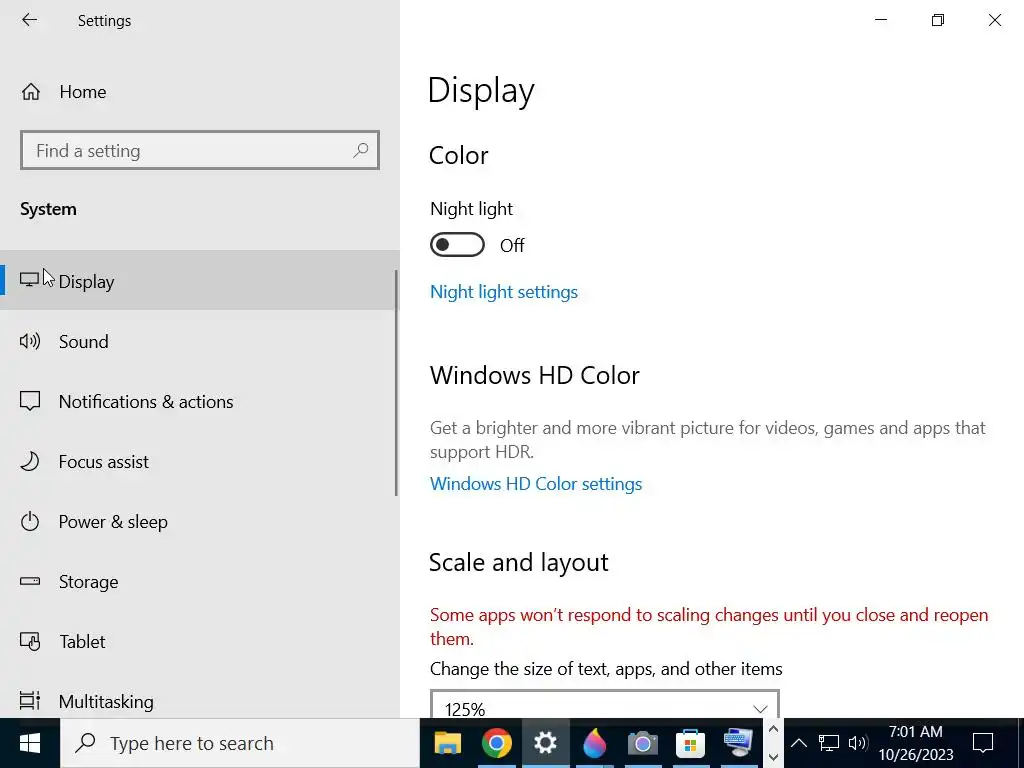Open the colorful droplet app in taskbar
This screenshot has height=768, width=1024.
pyautogui.click(x=594, y=743)
